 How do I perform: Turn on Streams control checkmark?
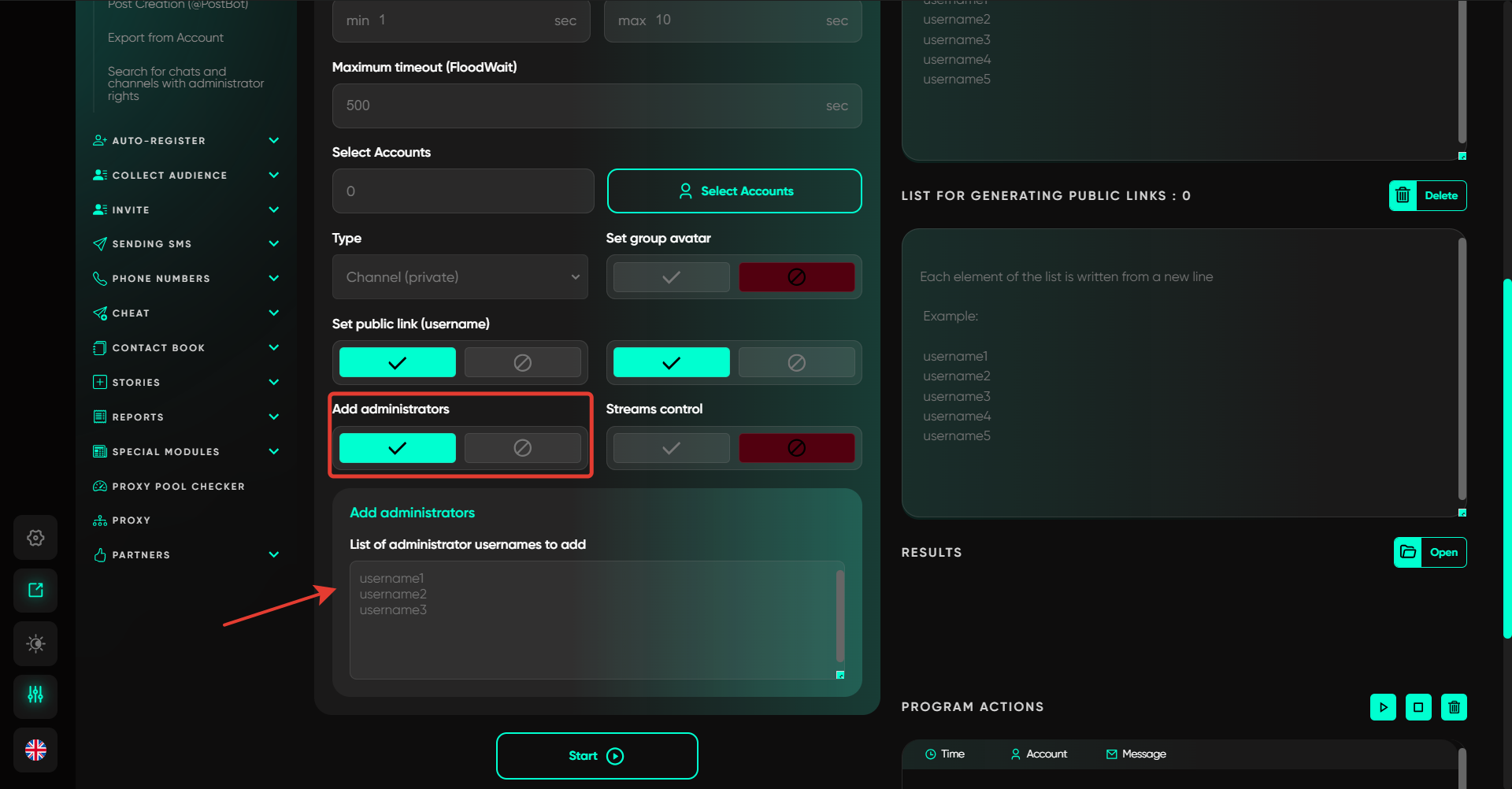pyautogui.click(x=671, y=448)
